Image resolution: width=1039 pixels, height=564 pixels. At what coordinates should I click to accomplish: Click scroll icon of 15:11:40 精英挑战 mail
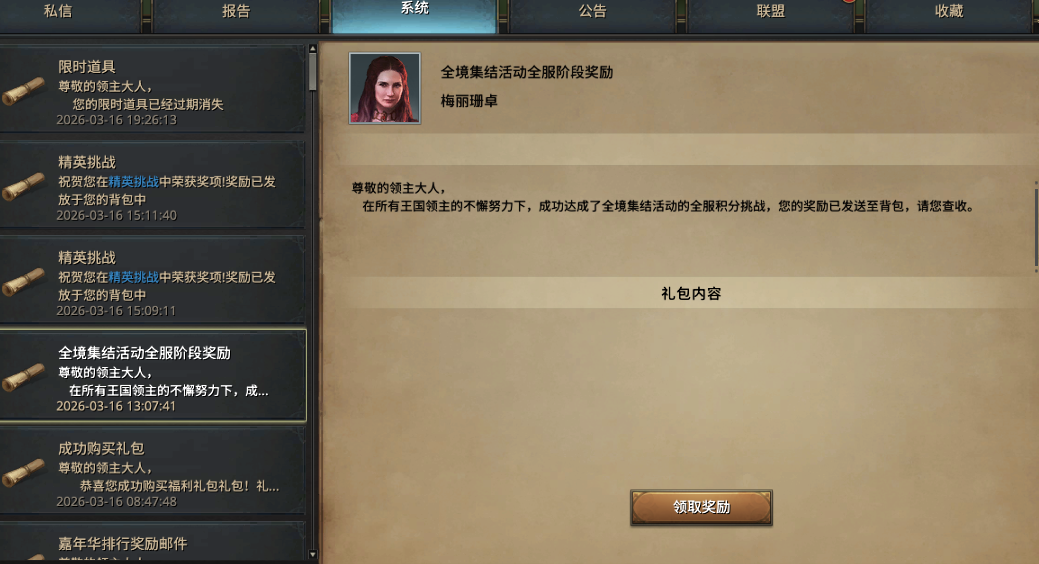[23, 187]
